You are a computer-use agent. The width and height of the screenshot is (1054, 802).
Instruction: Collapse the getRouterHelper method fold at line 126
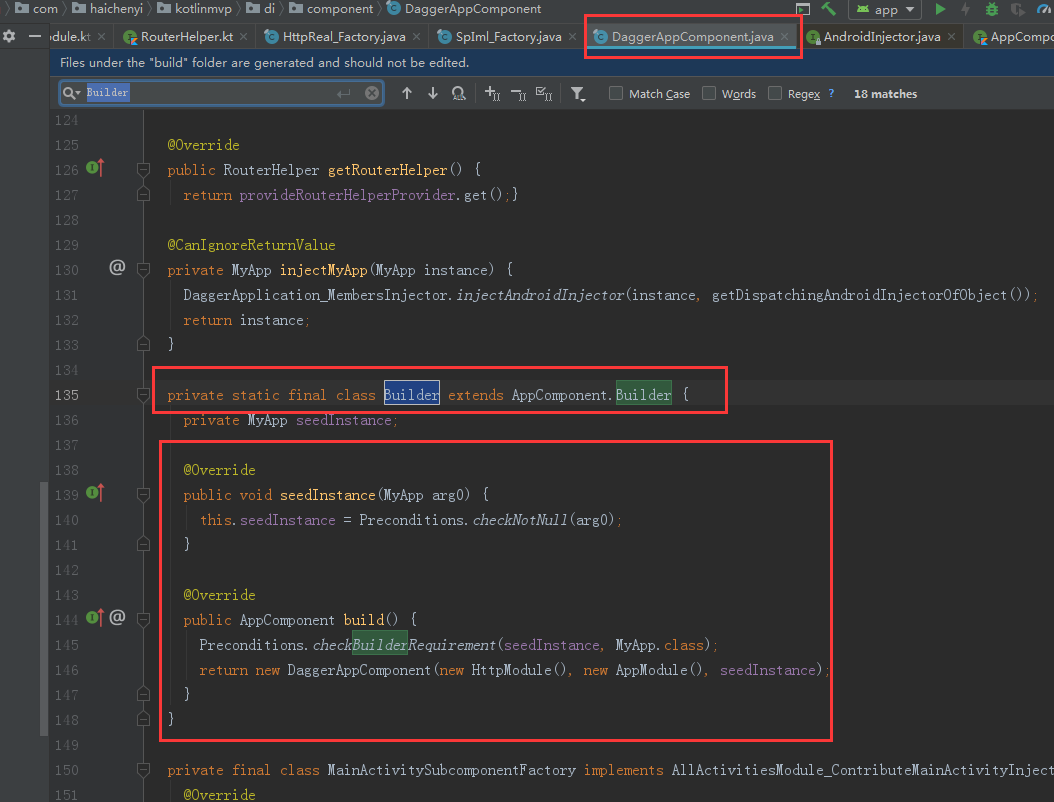(x=143, y=169)
